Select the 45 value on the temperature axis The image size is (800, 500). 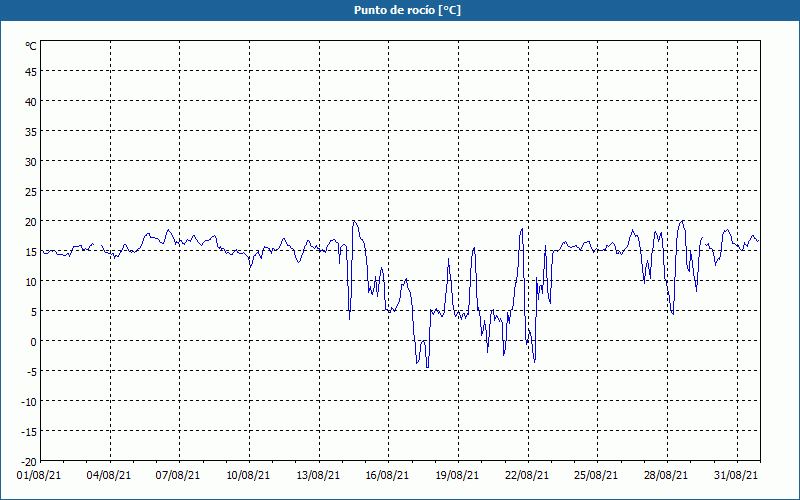(x=31, y=72)
